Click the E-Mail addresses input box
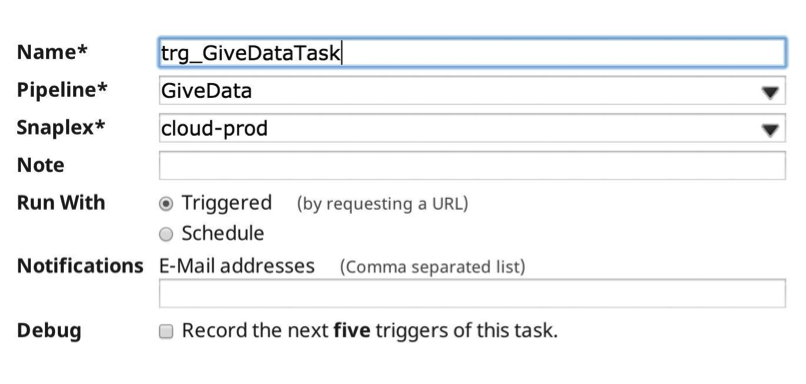This screenshot has width=806, height=384. (472, 293)
